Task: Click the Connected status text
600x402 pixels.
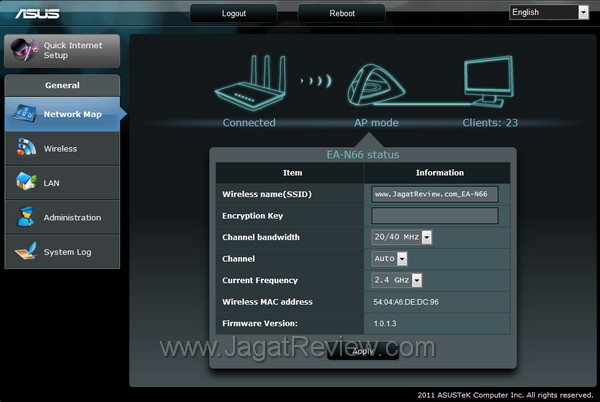Action: coord(249,123)
